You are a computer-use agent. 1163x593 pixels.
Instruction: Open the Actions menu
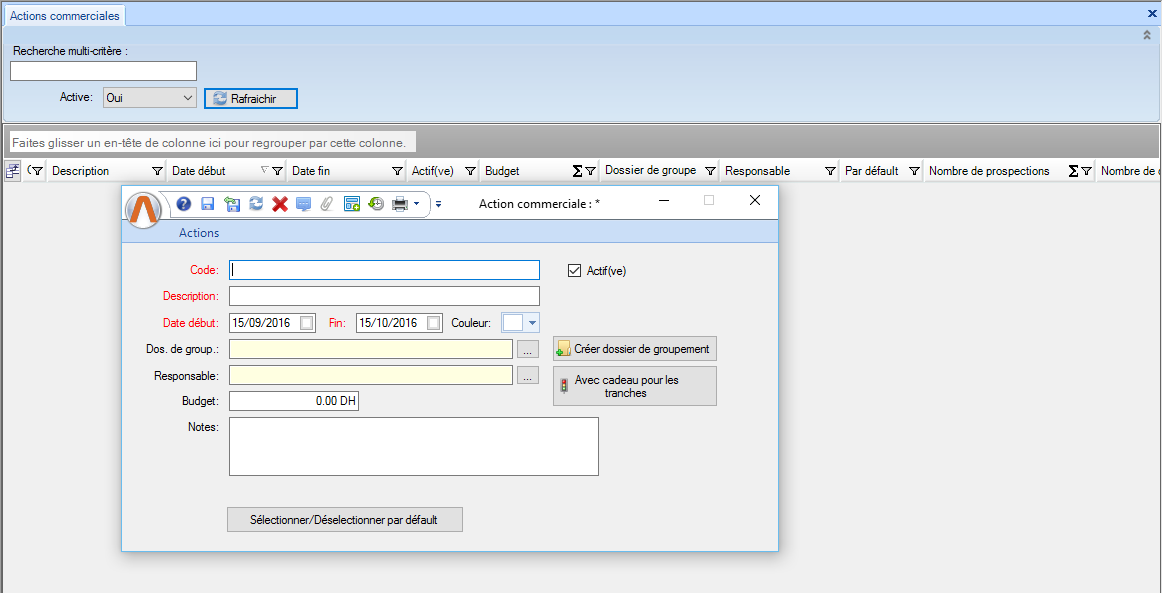coord(199,233)
